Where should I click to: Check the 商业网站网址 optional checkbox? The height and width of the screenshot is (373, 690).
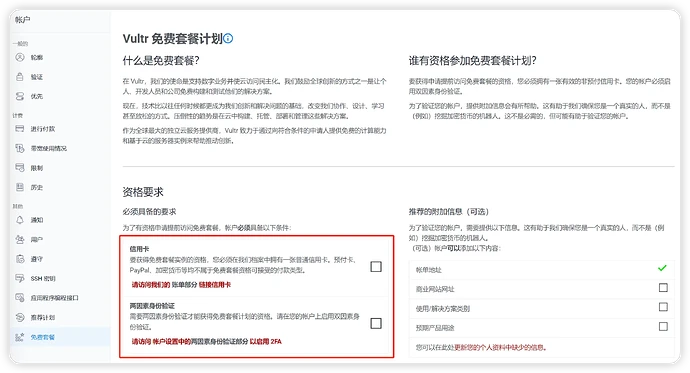pos(663,288)
